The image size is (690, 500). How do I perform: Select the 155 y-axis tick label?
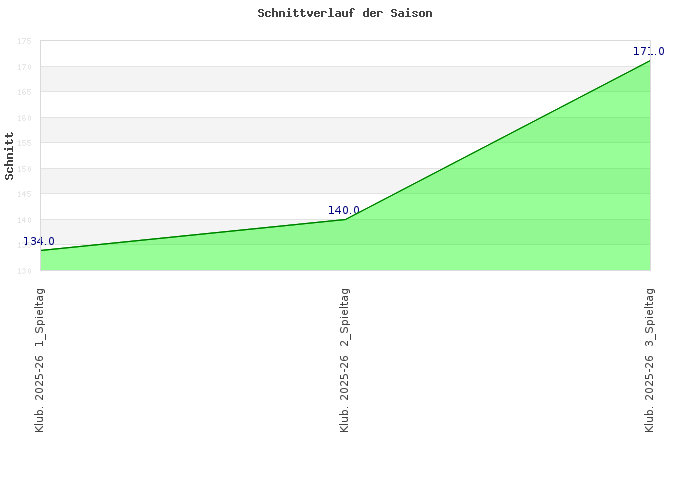click(24, 143)
